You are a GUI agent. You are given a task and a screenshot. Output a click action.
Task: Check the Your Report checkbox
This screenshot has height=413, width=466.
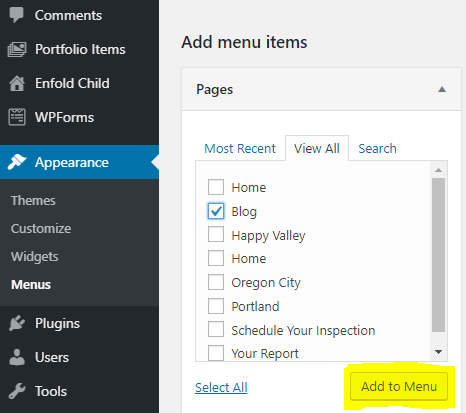coord(216,353)
